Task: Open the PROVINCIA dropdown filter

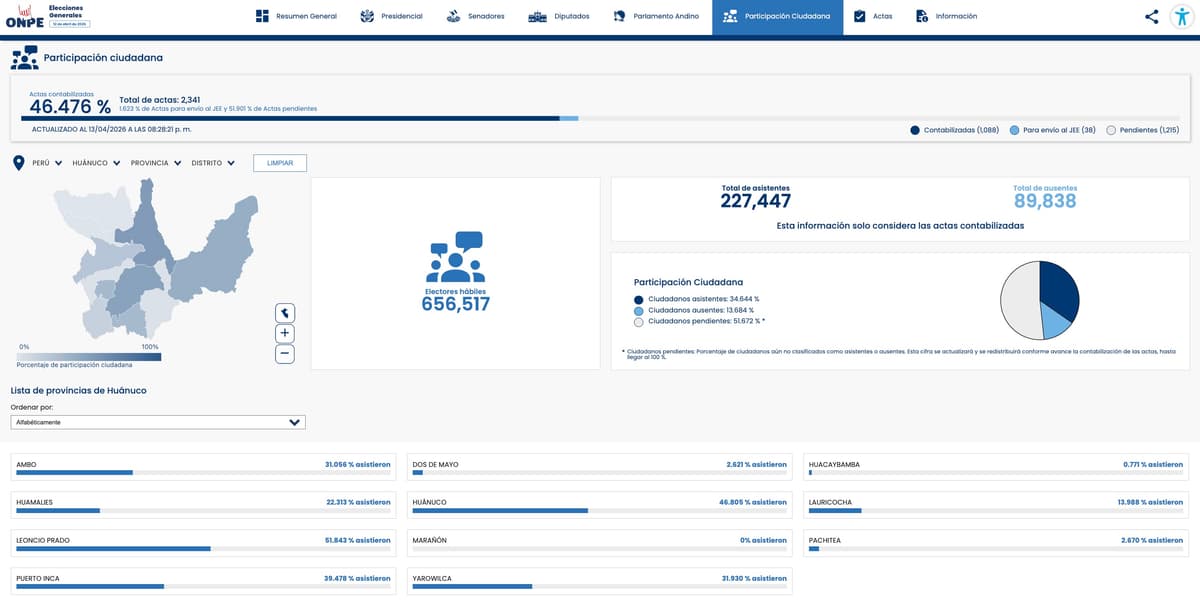Action: click(156, 163)
